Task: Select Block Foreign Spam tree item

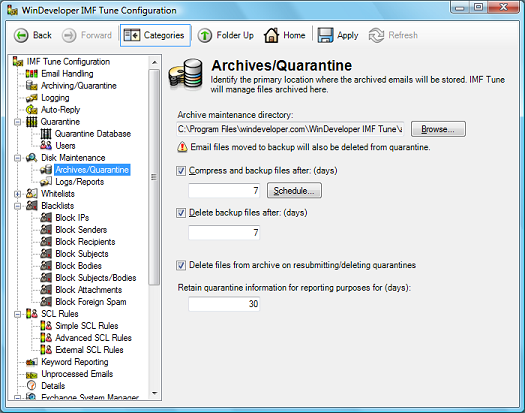Action: [91, 302]
